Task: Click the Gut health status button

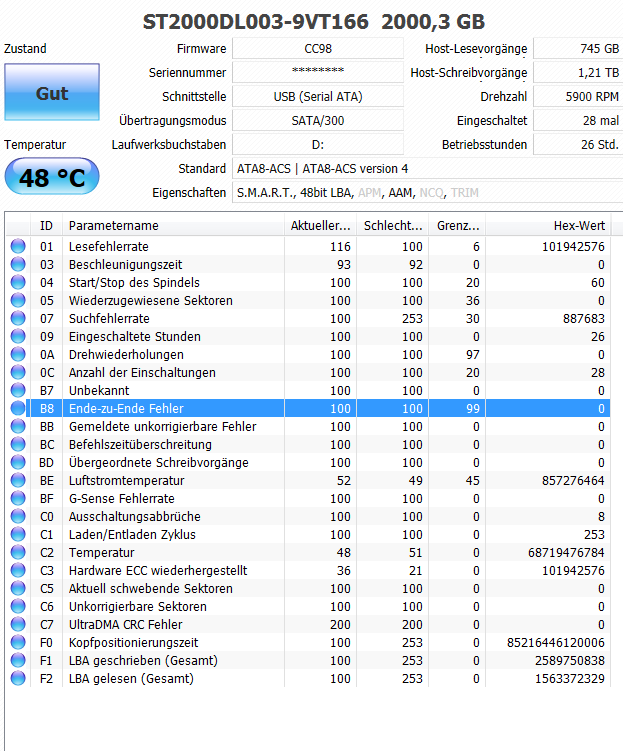Action: (52, 92)
